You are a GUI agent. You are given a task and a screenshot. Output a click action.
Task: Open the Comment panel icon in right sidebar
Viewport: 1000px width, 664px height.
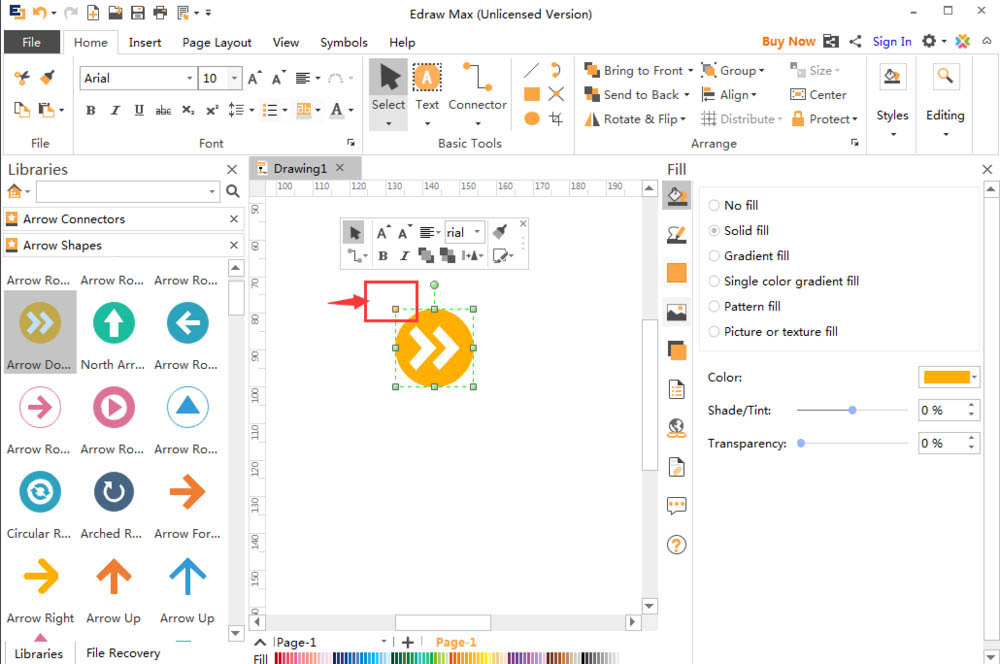click(x=676, y=506)
